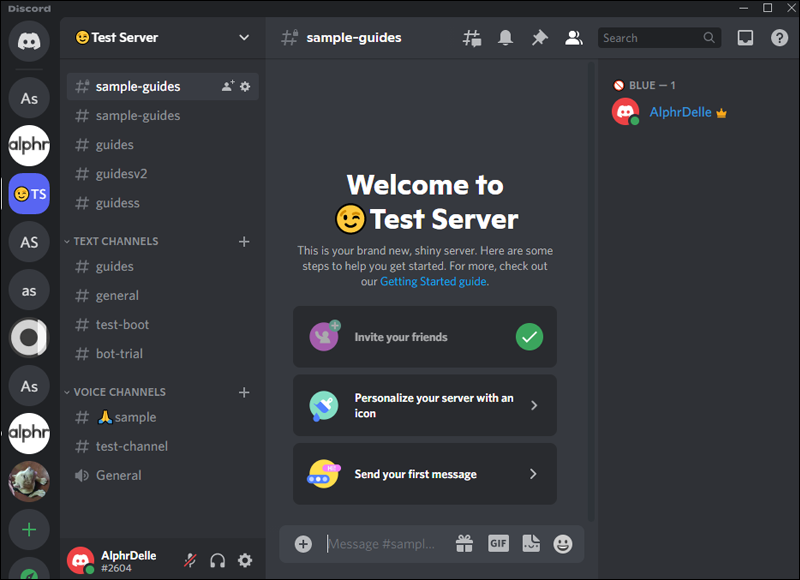Open the bot-trial channel
The width and height of the screenshot is (800, 580).
[x=162, y=354]
